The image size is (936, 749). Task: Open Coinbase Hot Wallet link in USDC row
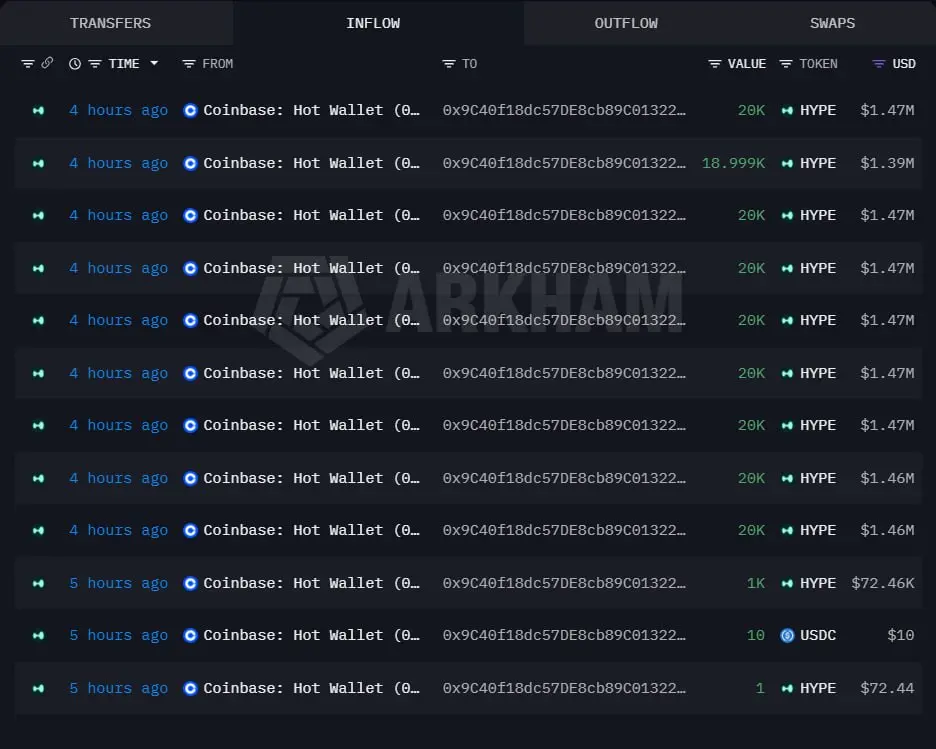click(x=312, y=635)
